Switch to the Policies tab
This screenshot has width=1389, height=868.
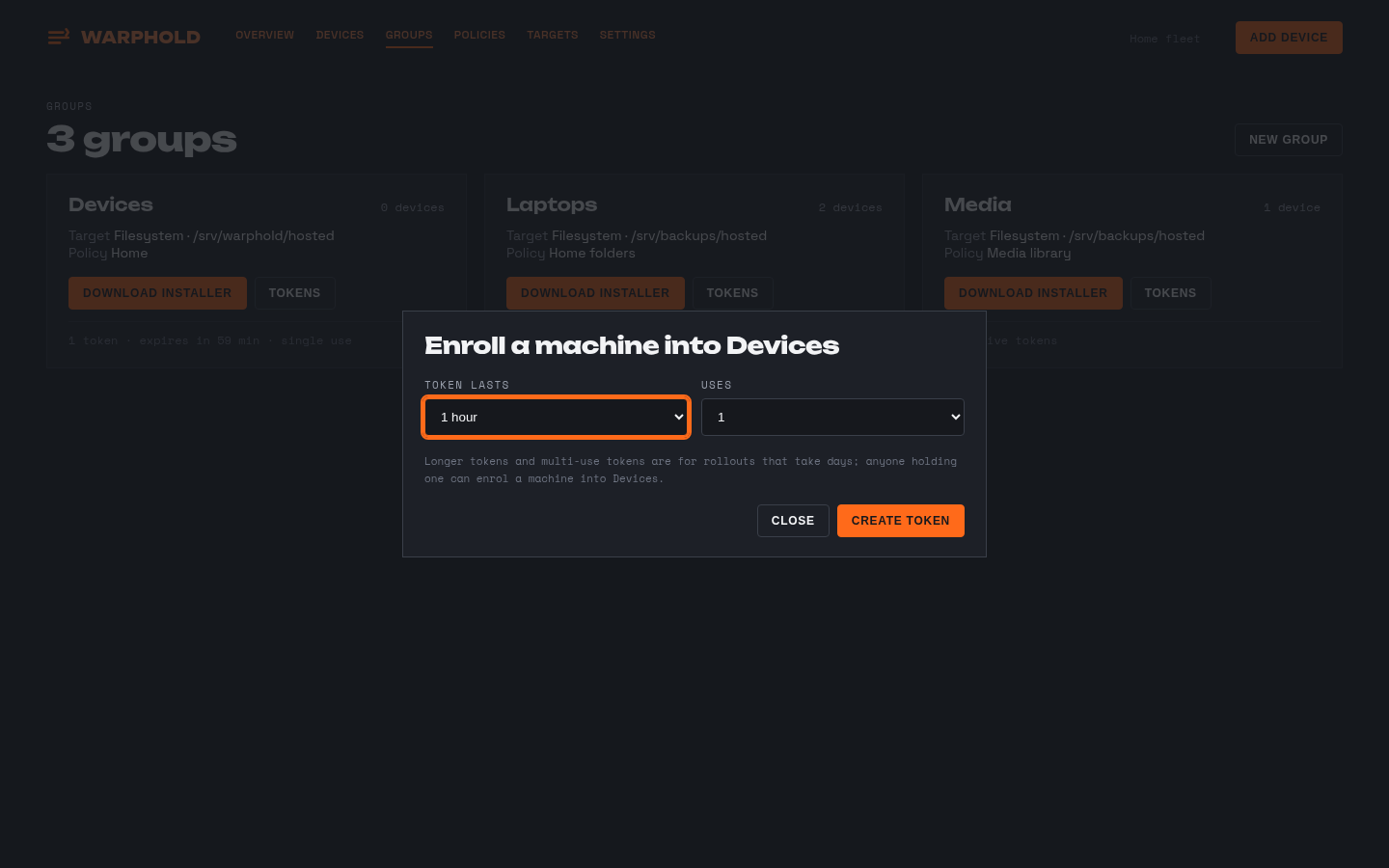(479, 35)
